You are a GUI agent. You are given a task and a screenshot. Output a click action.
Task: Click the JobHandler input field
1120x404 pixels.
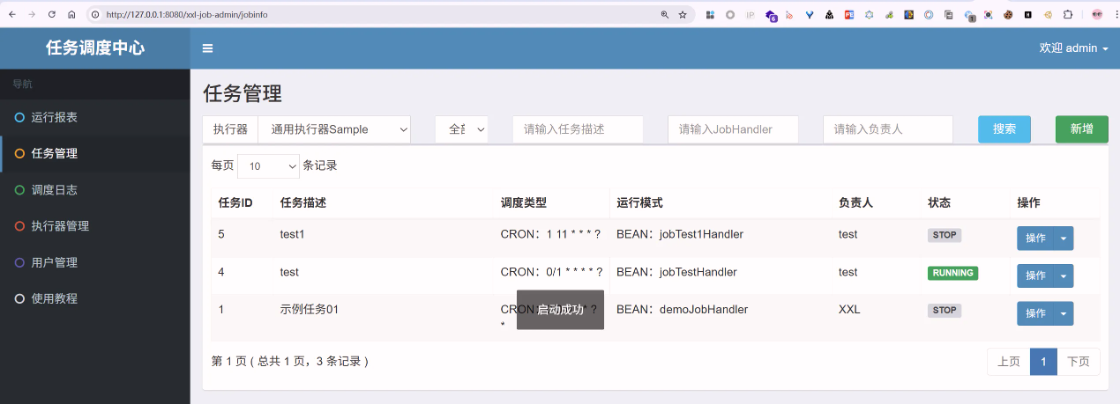[x=733, y=129]
